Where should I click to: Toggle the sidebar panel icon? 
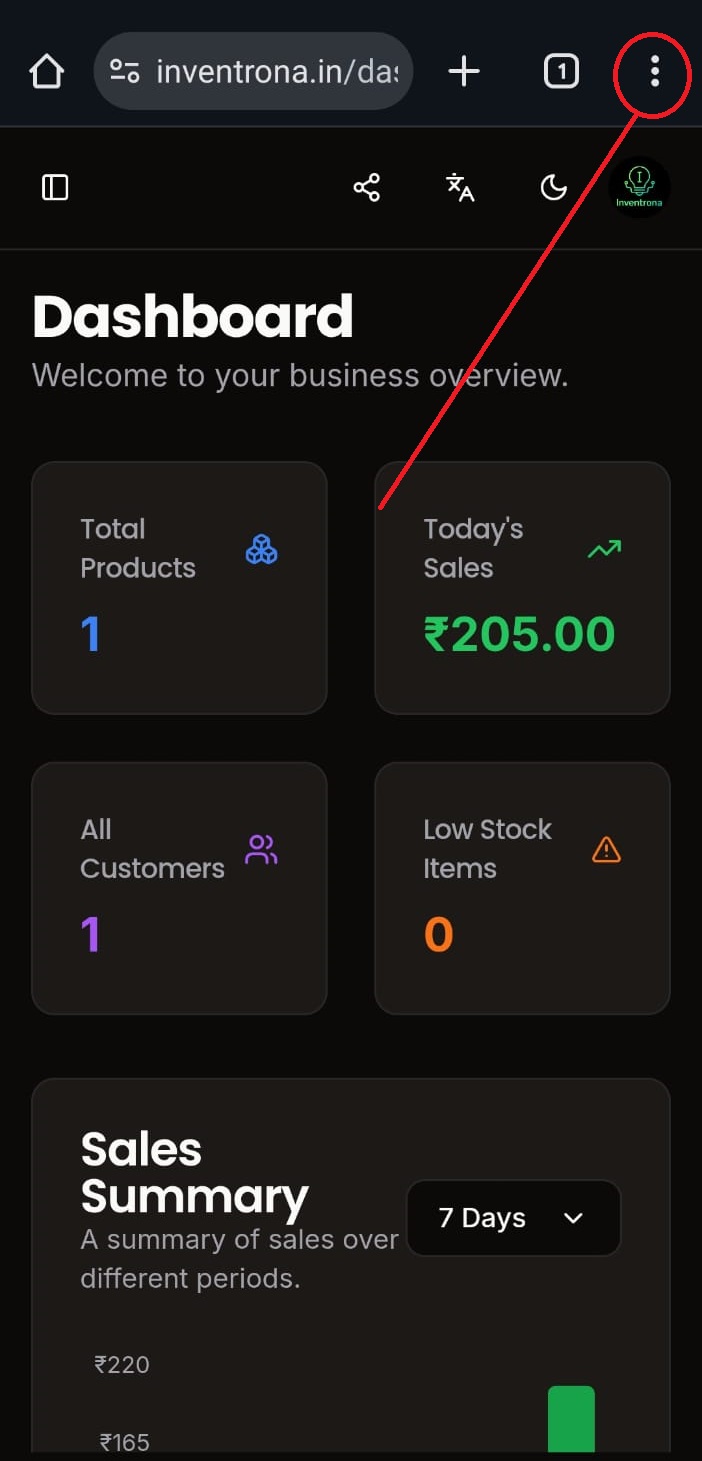[55, 187]
